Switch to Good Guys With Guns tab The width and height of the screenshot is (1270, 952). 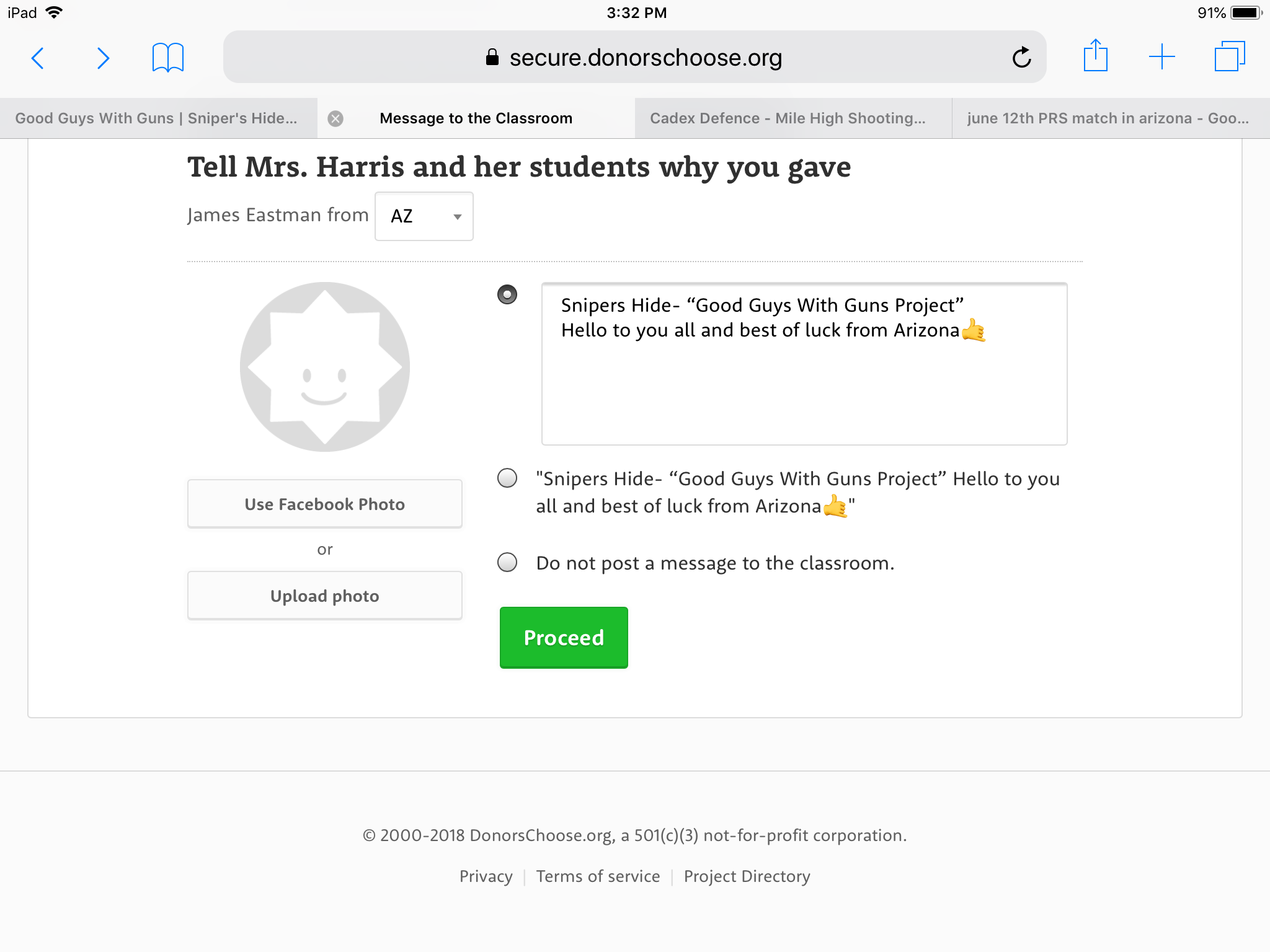tap(156, 118)
